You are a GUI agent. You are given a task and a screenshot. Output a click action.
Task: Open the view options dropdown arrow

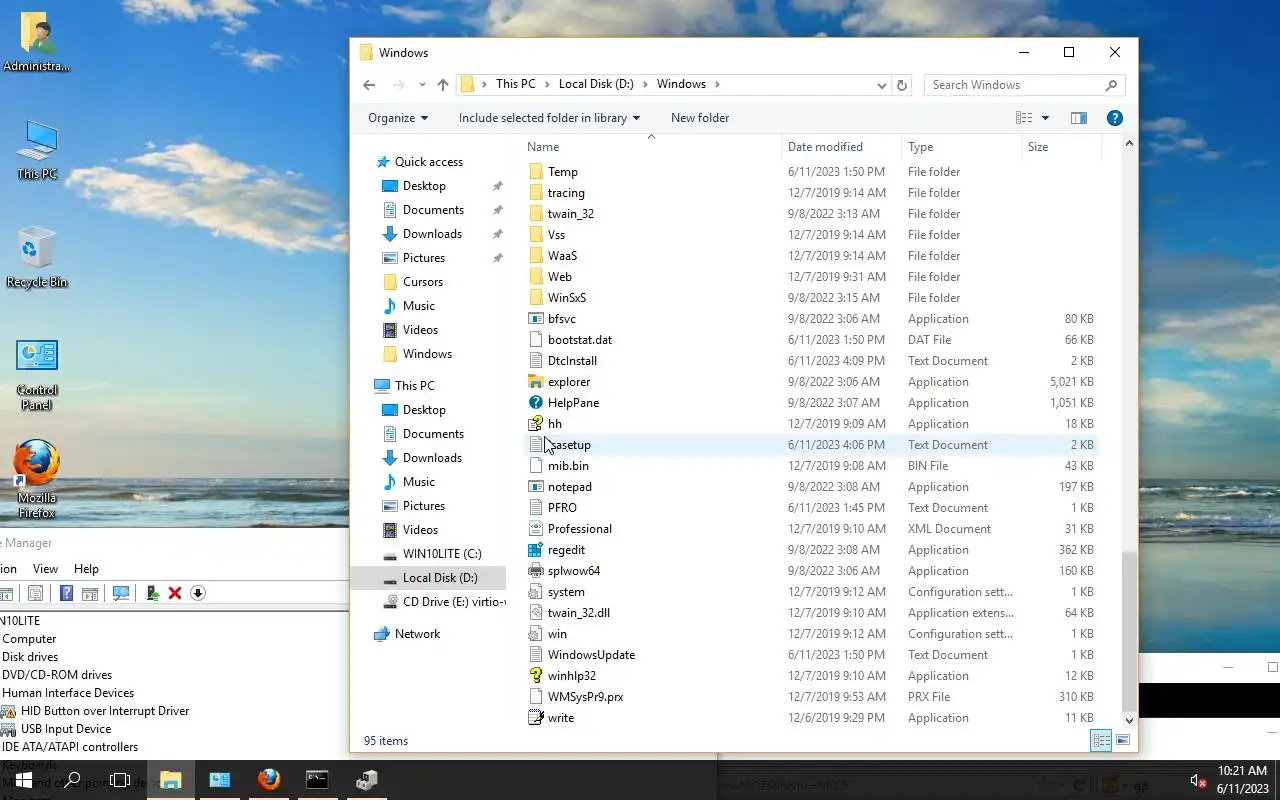pos(1045,118)
